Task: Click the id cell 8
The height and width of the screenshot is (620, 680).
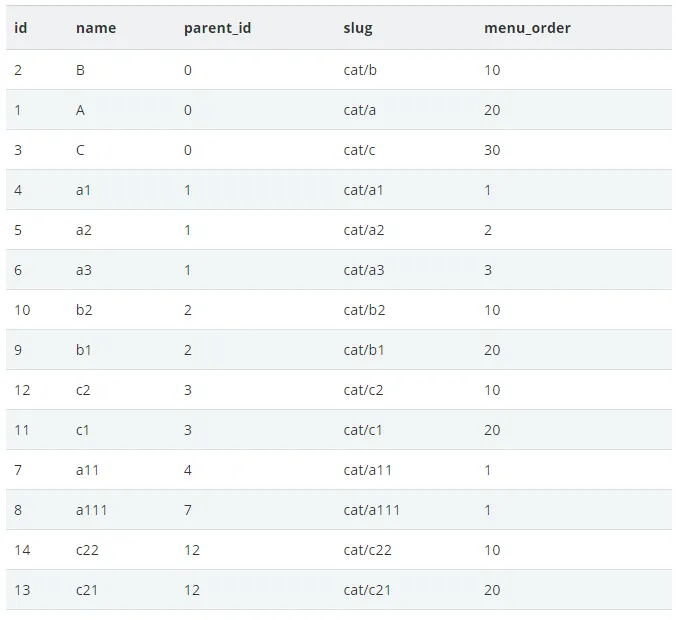Action: [18, 510]
